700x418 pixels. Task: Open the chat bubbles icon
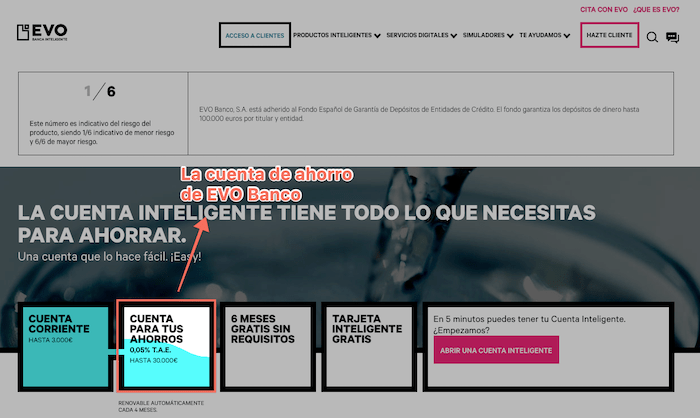(x=672, y=38)
